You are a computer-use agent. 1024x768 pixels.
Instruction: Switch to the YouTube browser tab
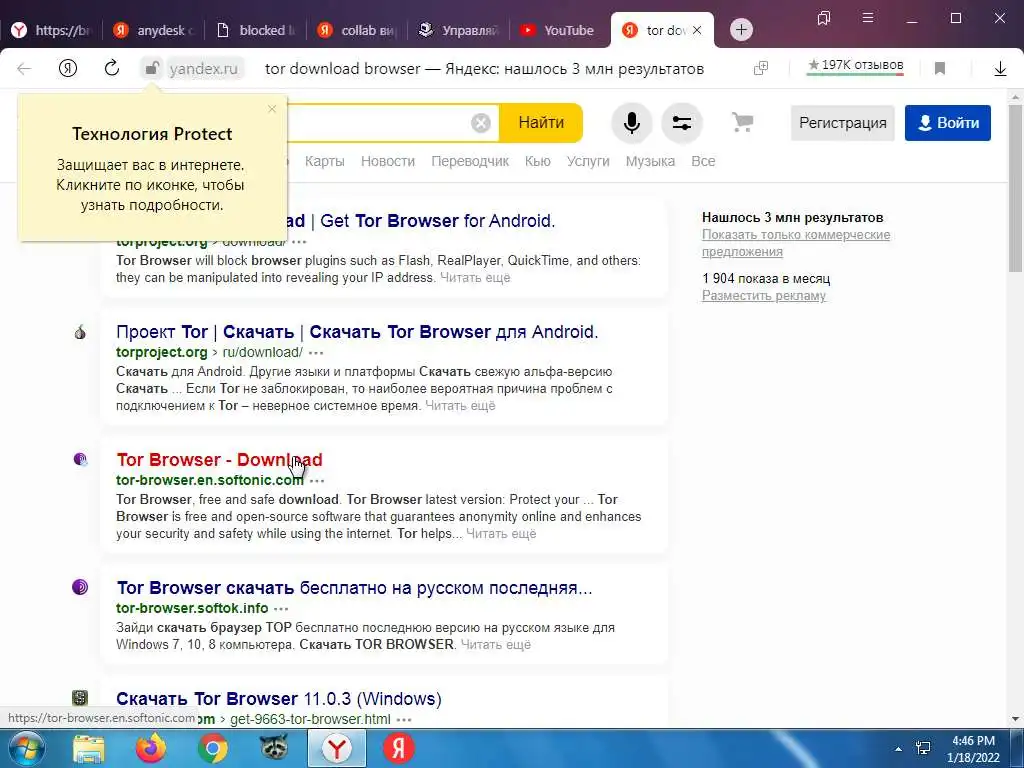click(x=560, y=30)
